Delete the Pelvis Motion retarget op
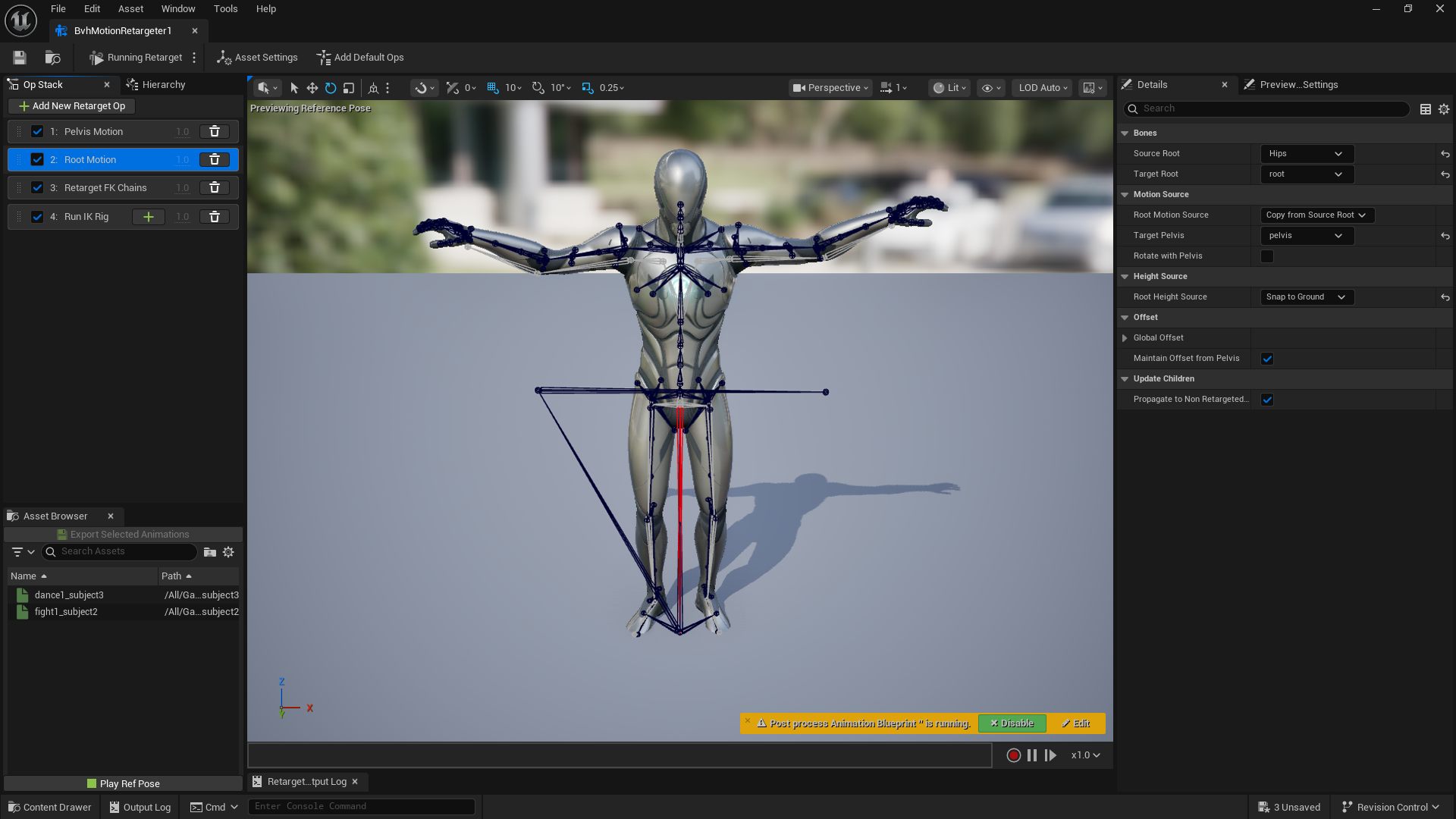The height and width of the screenshot is (819, 1456). (x=215, y=132)
